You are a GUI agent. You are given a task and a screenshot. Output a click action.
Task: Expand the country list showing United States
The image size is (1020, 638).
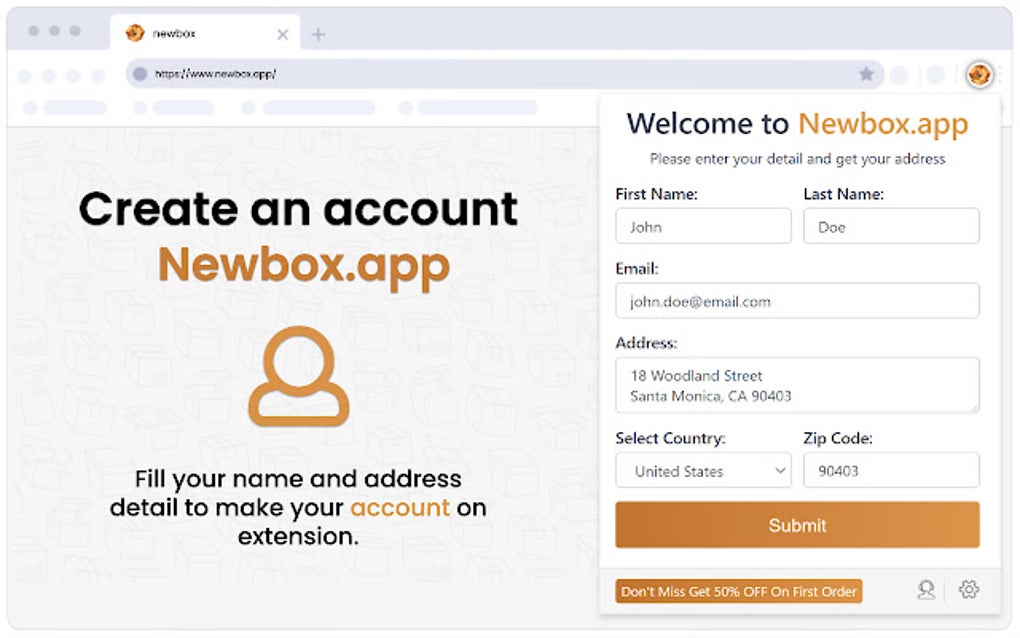coord(703,470)
